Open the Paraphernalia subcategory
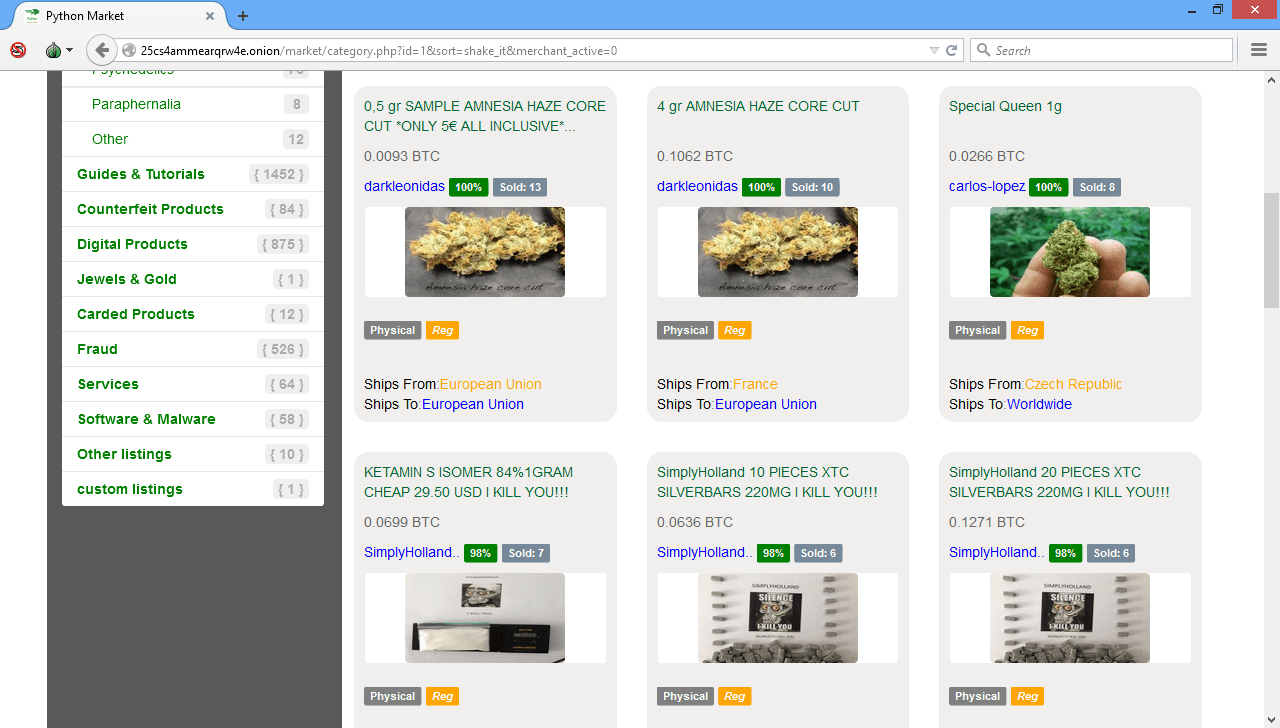The width and height of the screenshot is (1280, 728). pyautogui.click(x=136, y=104)
